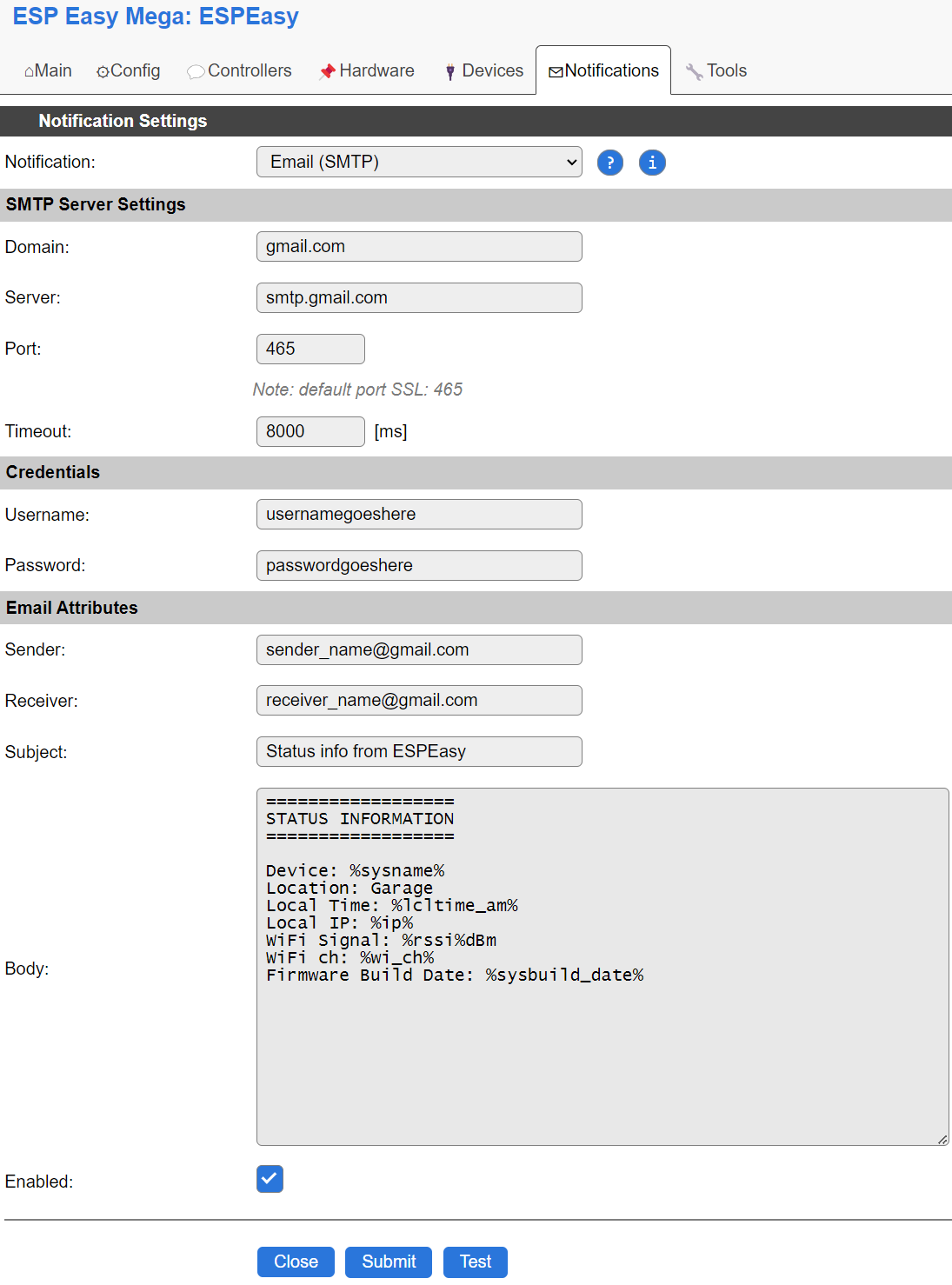Image resolution: width=952 pixels, height=1285 pixels.
Task: Click the resize handle of Body textarea
Action: point(942,1139)
